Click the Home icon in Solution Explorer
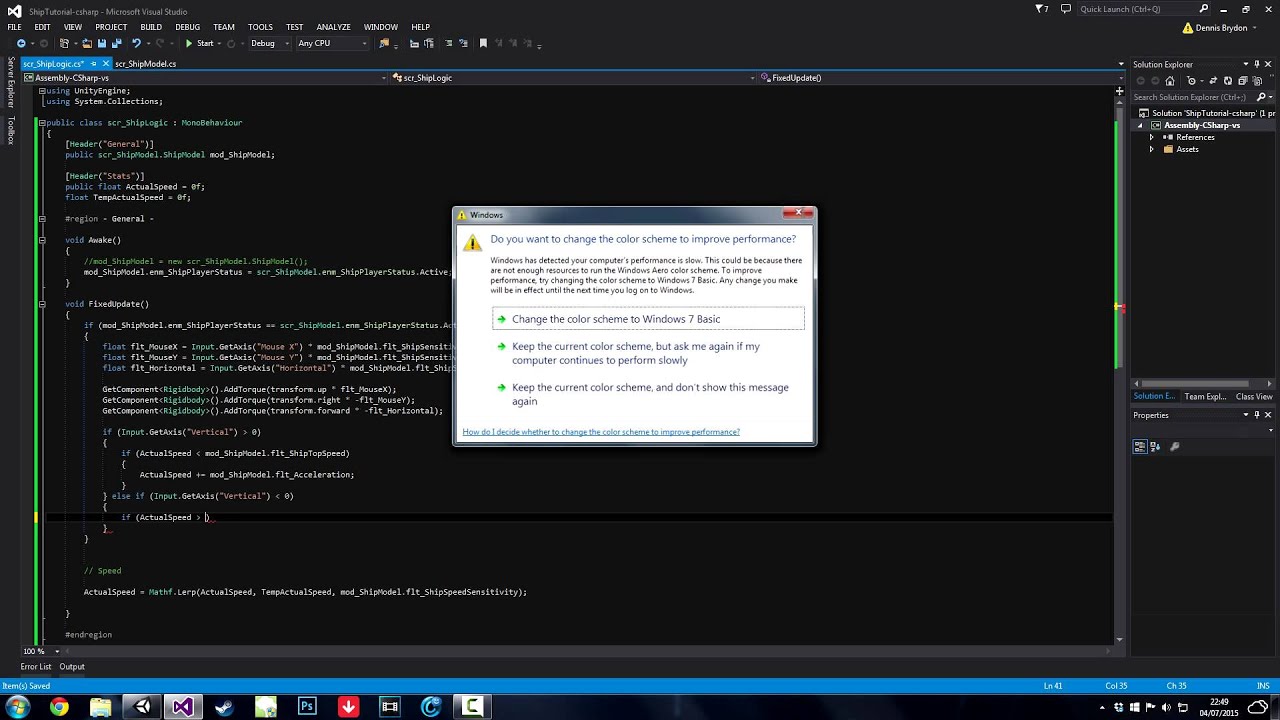Screen dimensions: 1280x720 (1170, 81)
